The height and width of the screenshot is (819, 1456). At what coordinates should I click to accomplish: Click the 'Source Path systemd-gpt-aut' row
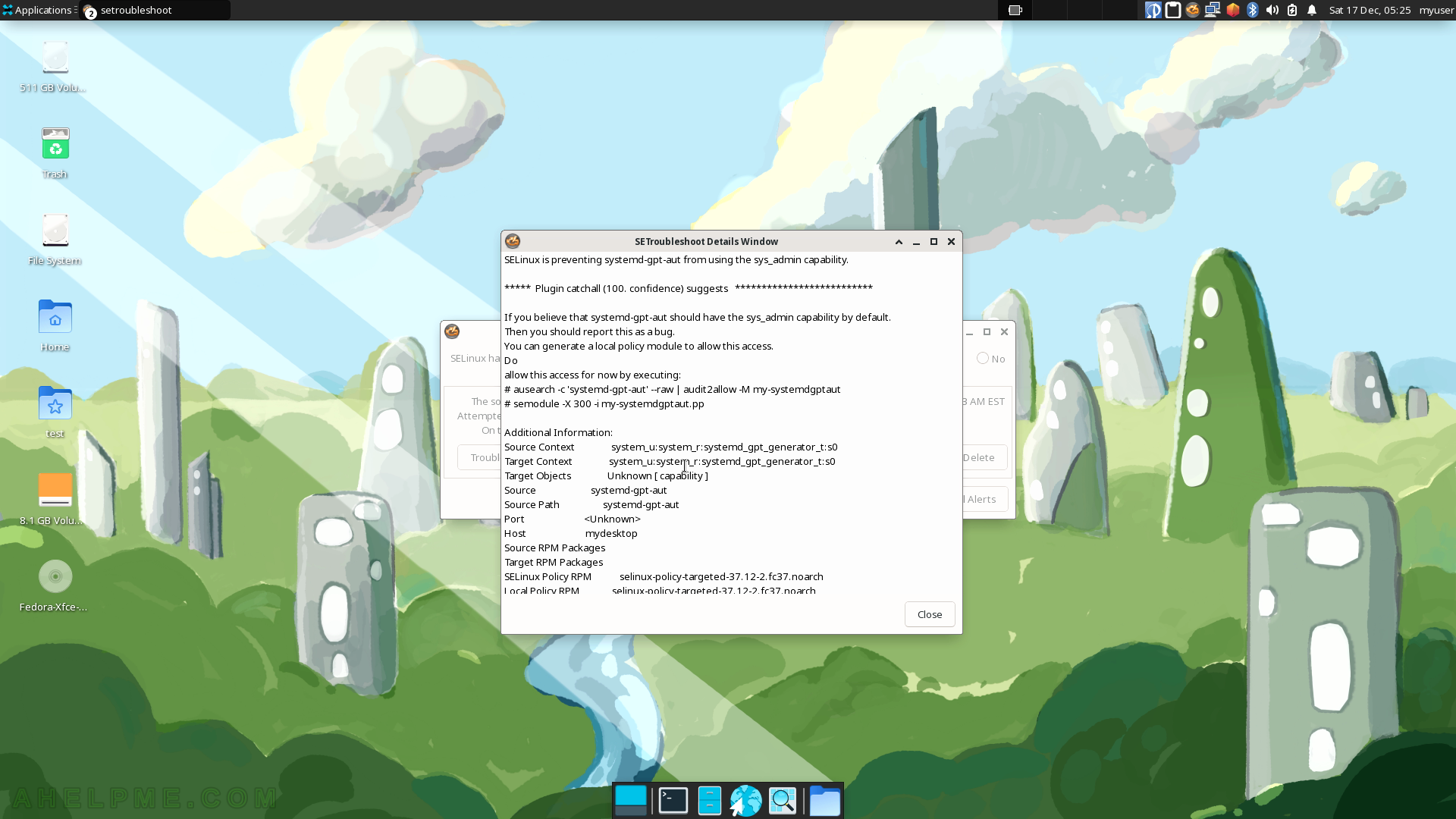click(591, 505)
